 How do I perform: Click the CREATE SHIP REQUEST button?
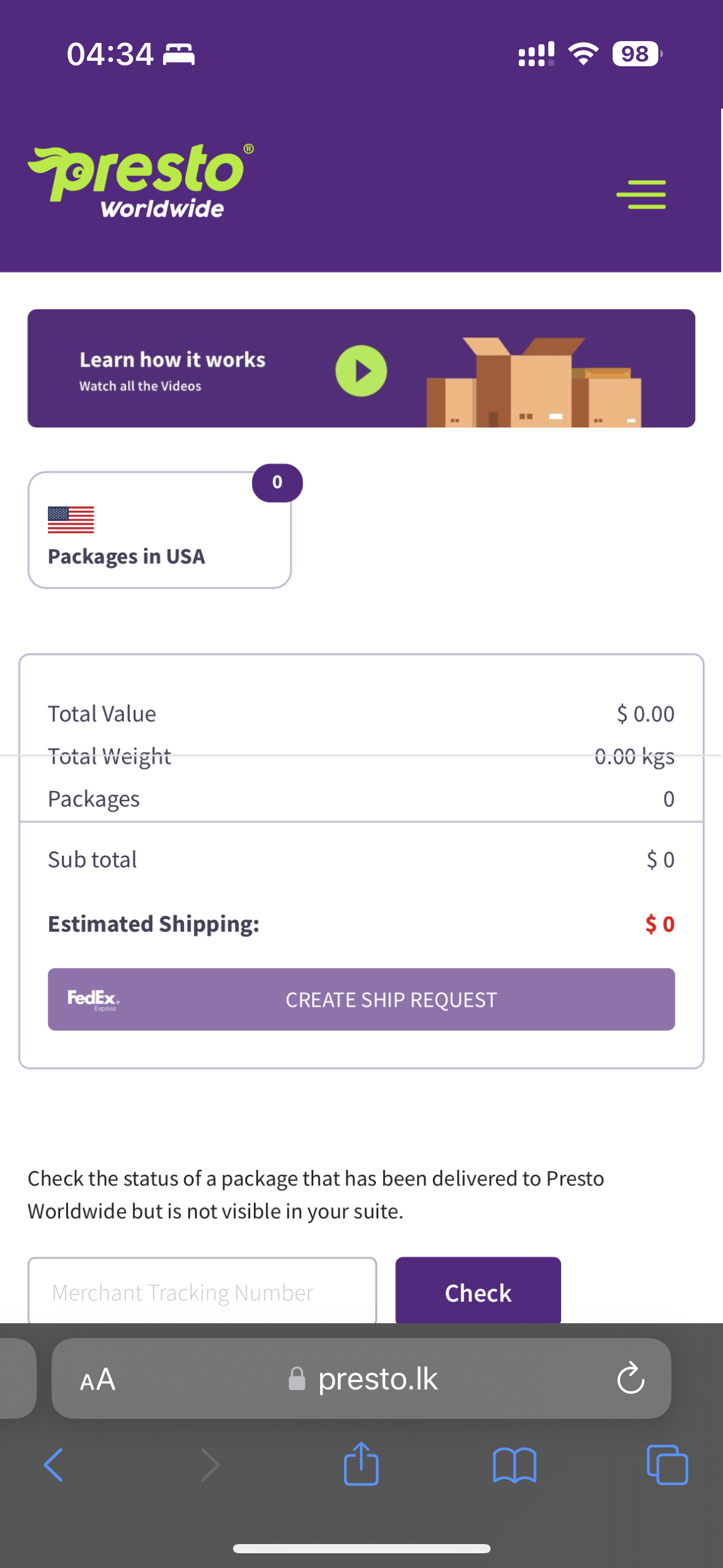361,999
